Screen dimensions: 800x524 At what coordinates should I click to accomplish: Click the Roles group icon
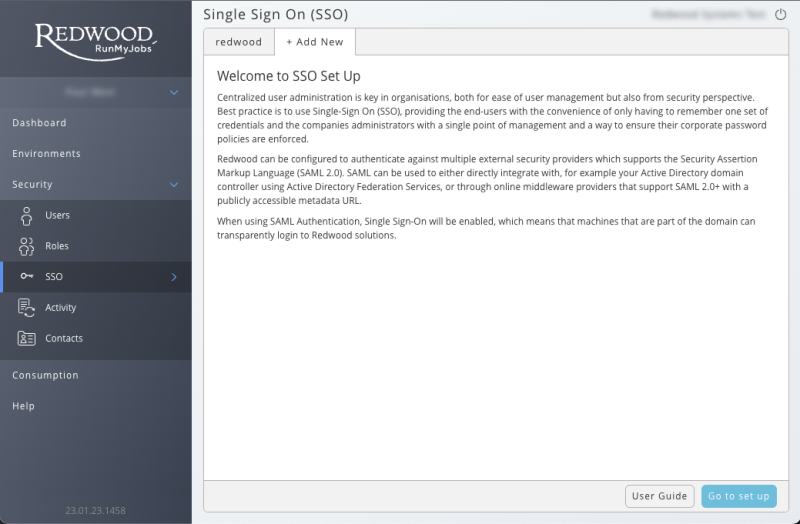click(x=27, y=246)
